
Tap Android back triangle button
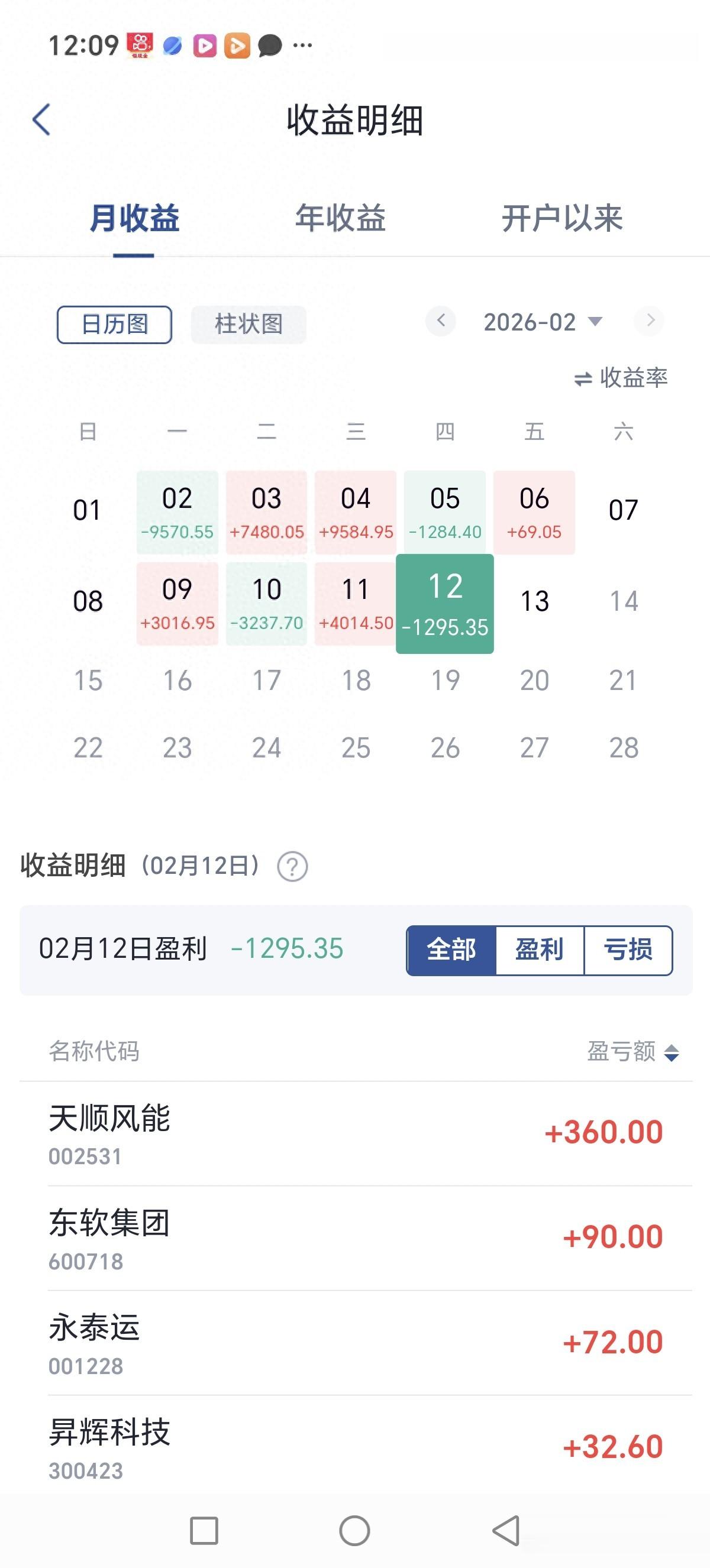point(506,1530)
